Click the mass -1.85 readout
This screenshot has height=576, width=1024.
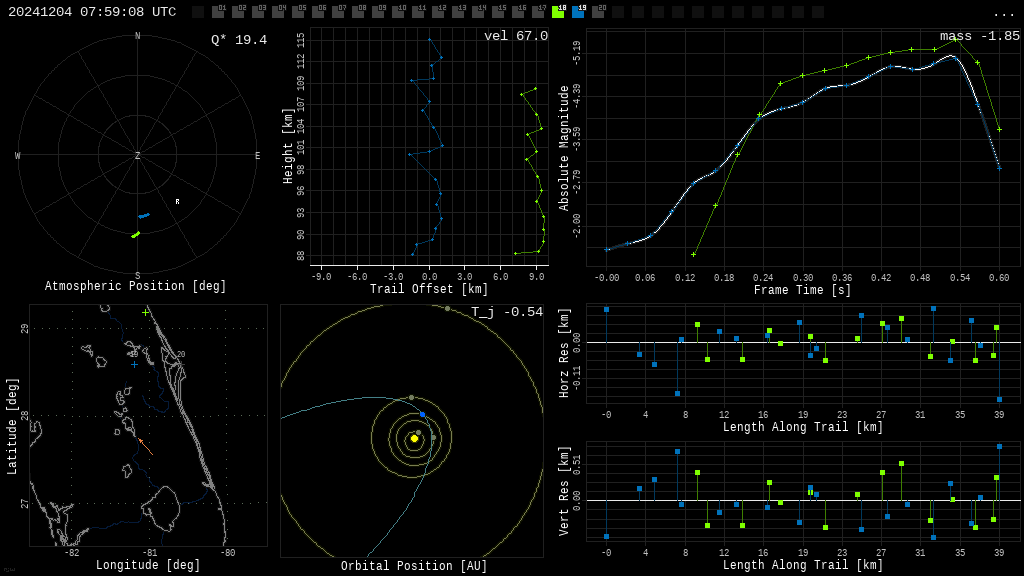pos(980,36)
